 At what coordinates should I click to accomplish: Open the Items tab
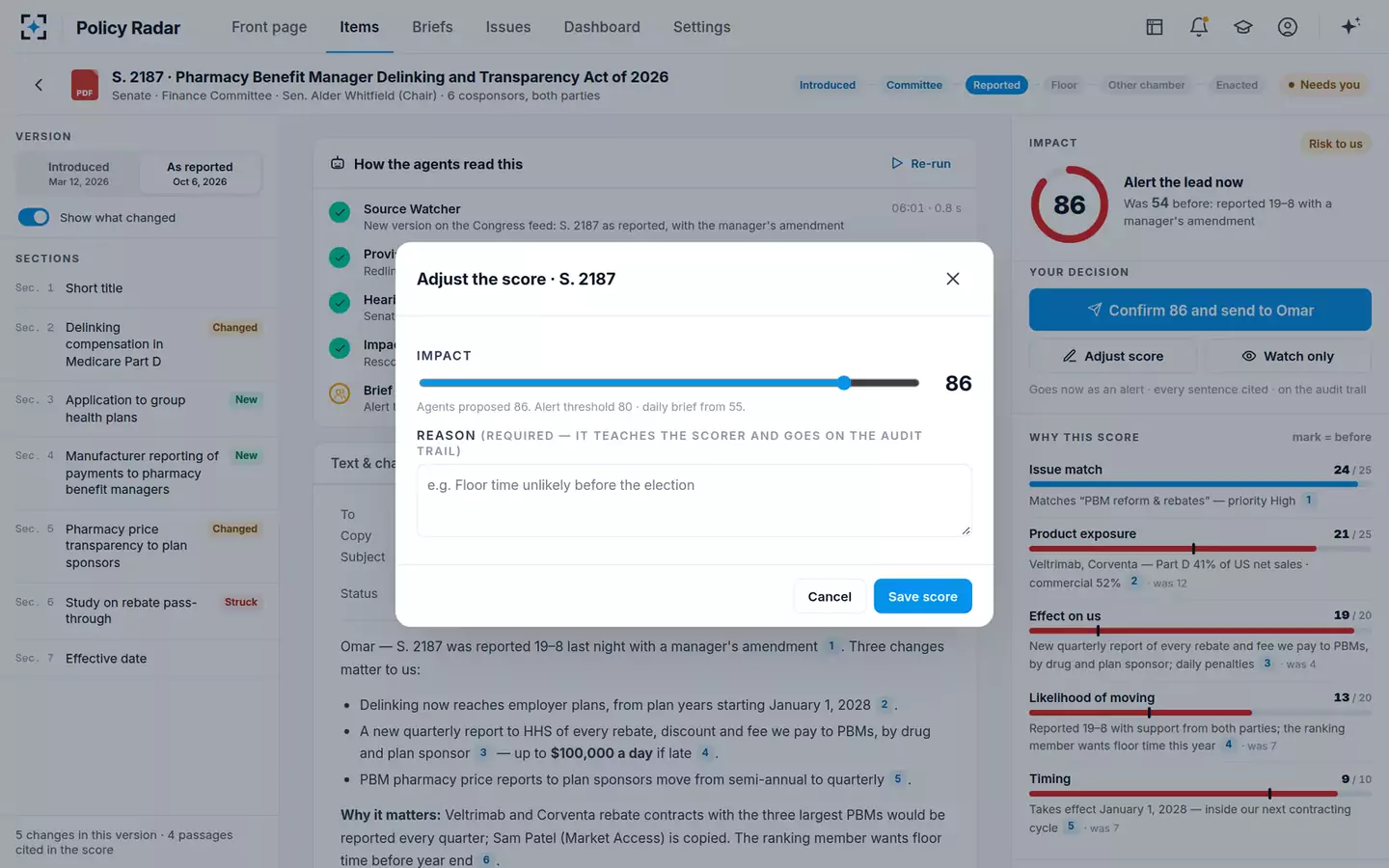pos(359,27)
